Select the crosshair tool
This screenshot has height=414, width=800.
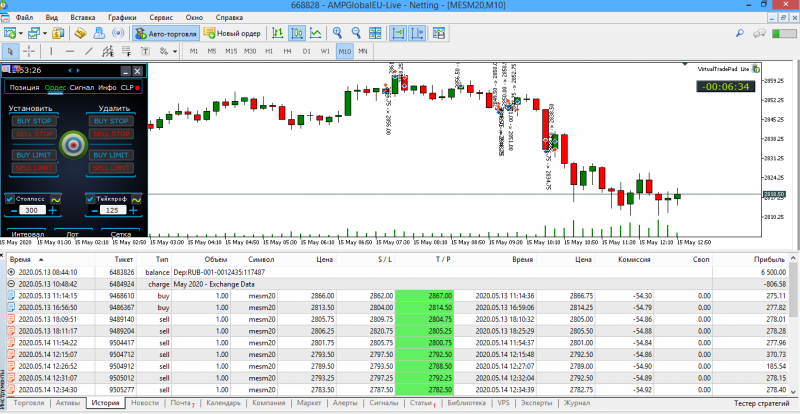(x=29, y=51)
